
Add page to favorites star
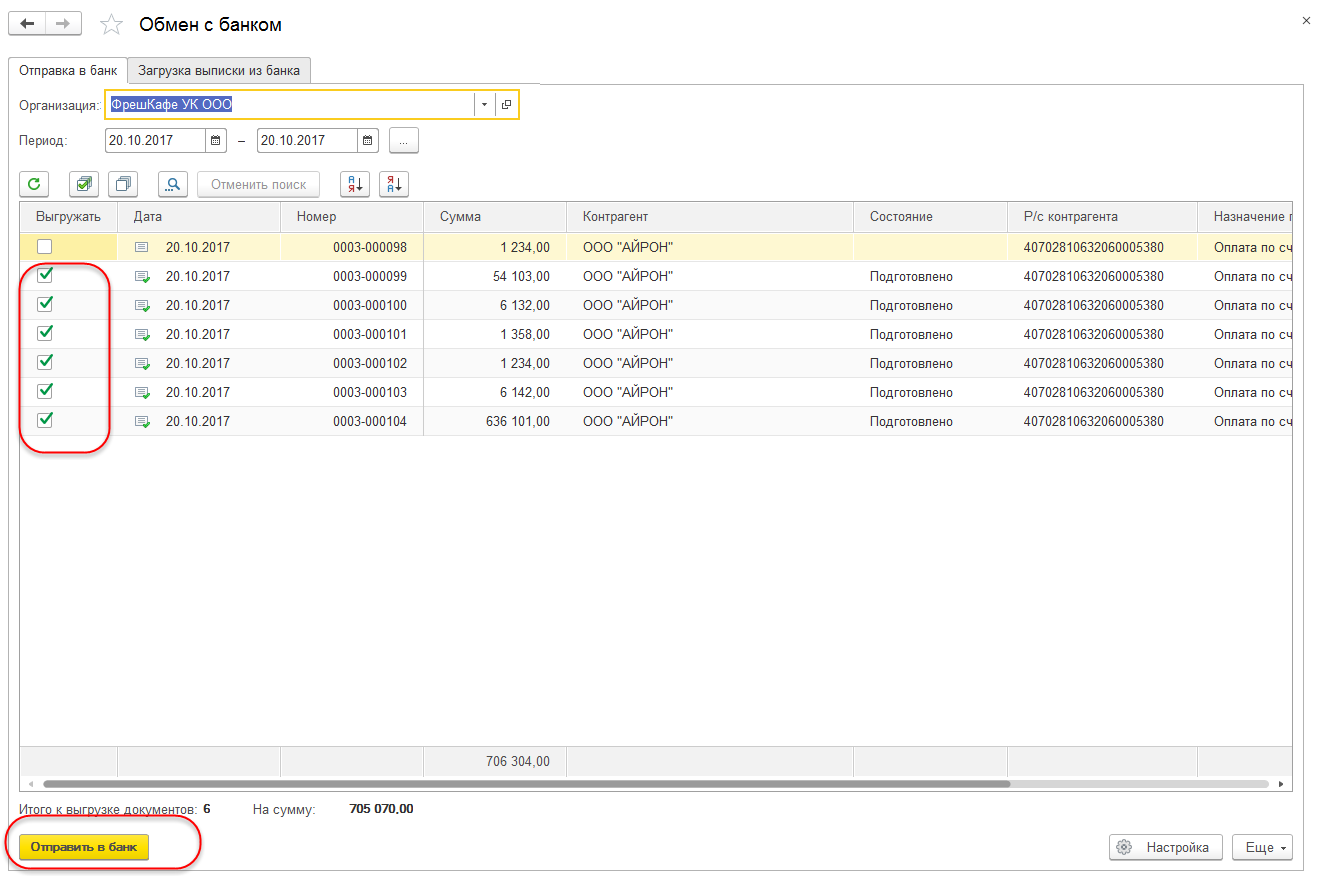[x=113, y=25]
